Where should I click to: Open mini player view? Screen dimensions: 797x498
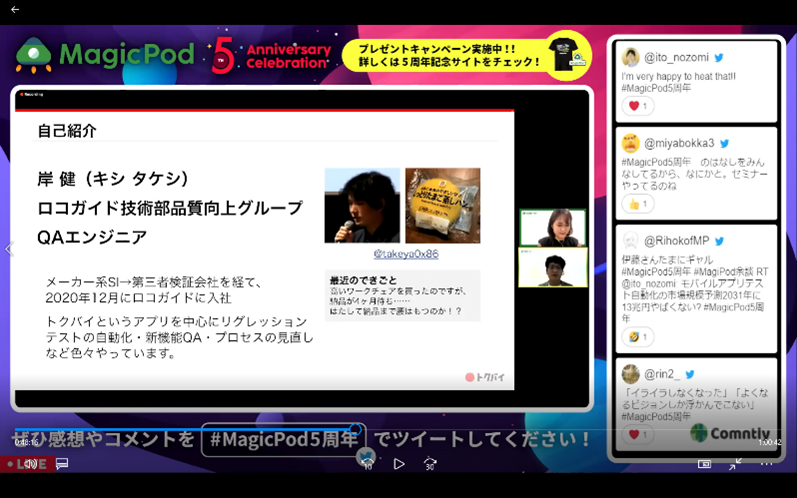(704, 463)
